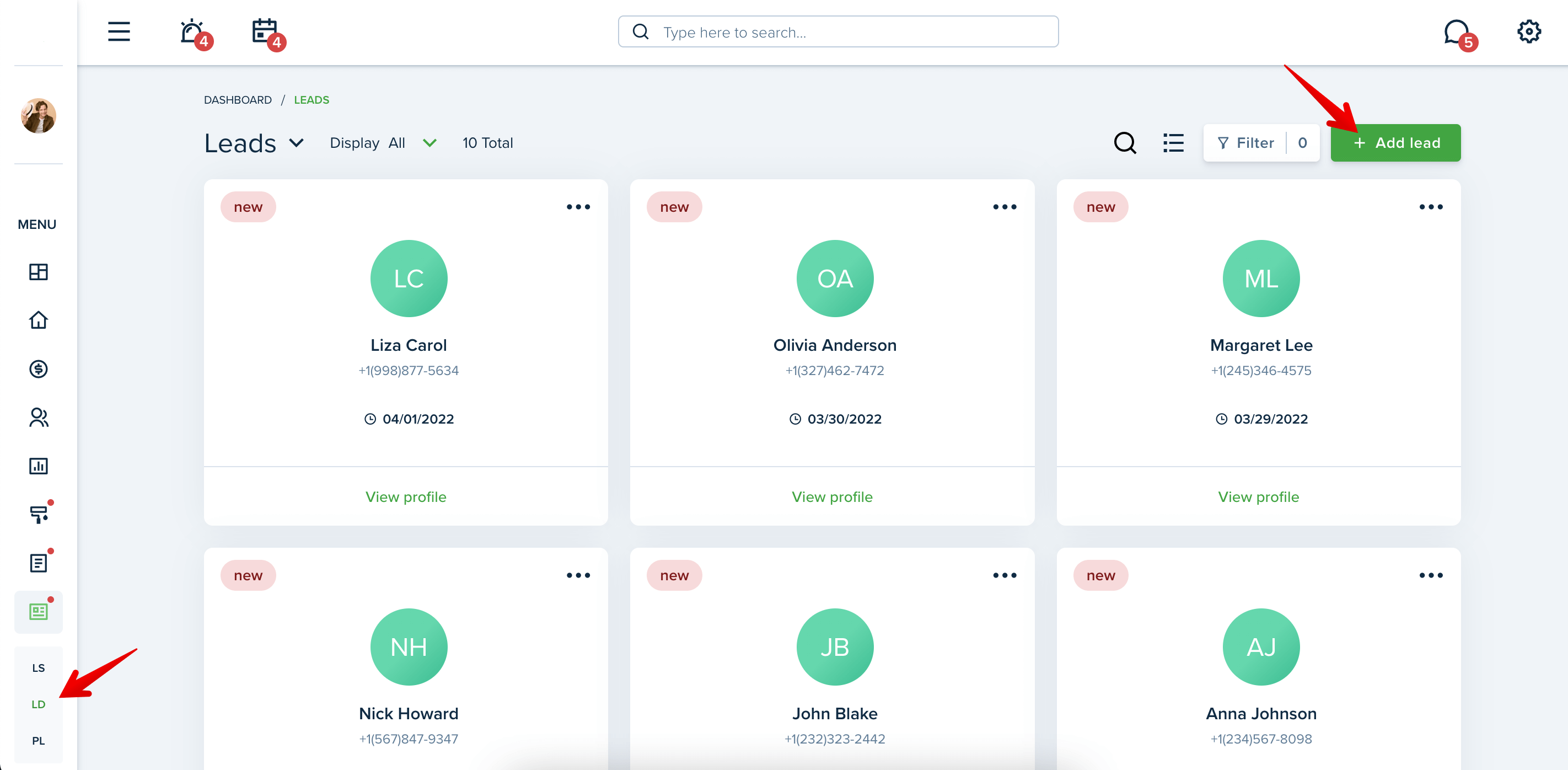Switch to list view icon

pos(1173,143)
